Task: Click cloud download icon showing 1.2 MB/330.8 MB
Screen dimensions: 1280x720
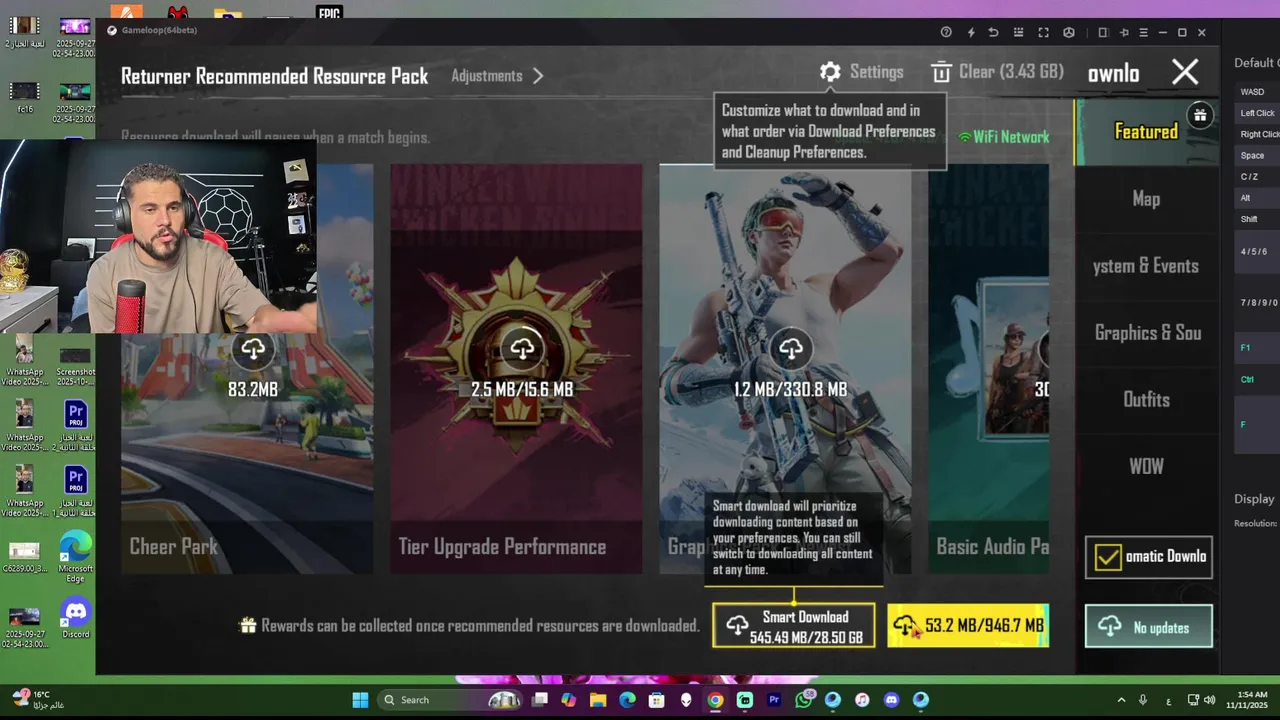Action: (791, 348)
